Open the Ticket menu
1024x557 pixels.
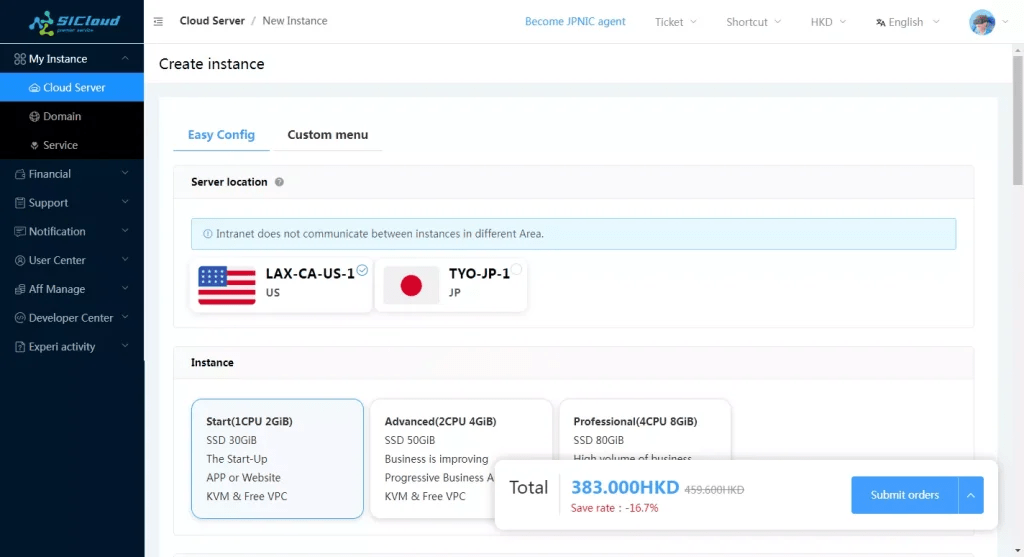pos(676,22)
